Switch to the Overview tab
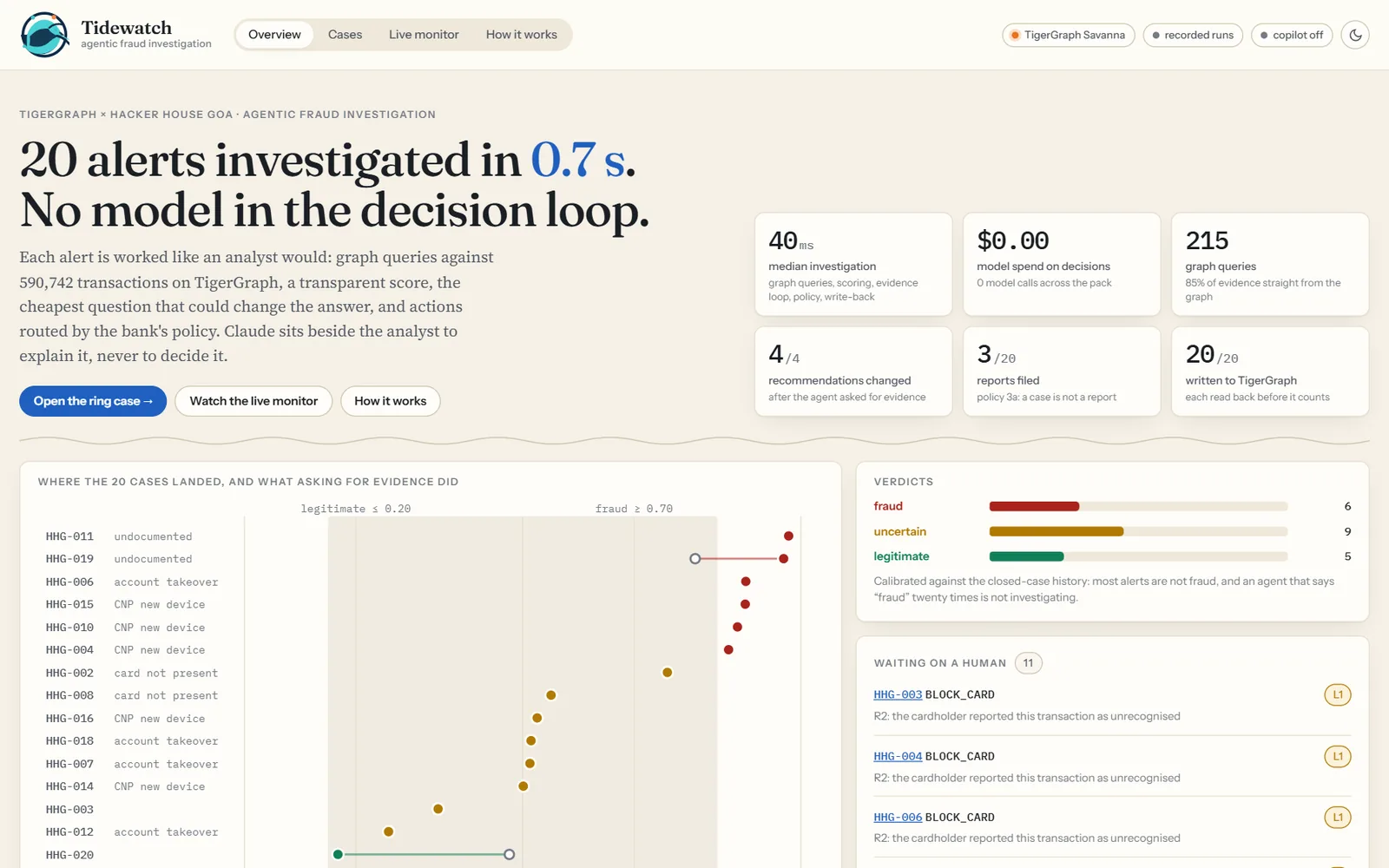The height and width of the screenshot is (868, 1389). pyautogui.click(x=274, y=35)
